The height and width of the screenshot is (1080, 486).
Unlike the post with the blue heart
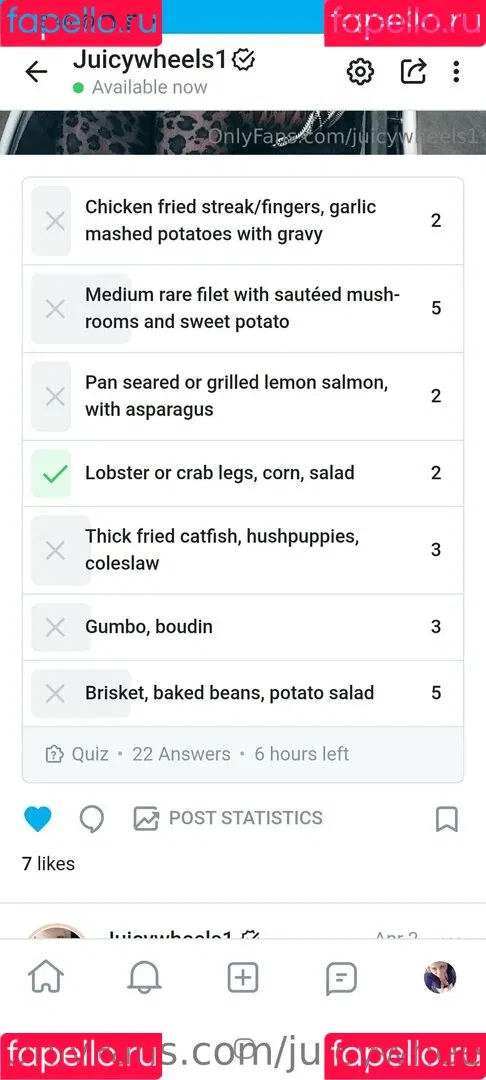(x=38, y=818)
